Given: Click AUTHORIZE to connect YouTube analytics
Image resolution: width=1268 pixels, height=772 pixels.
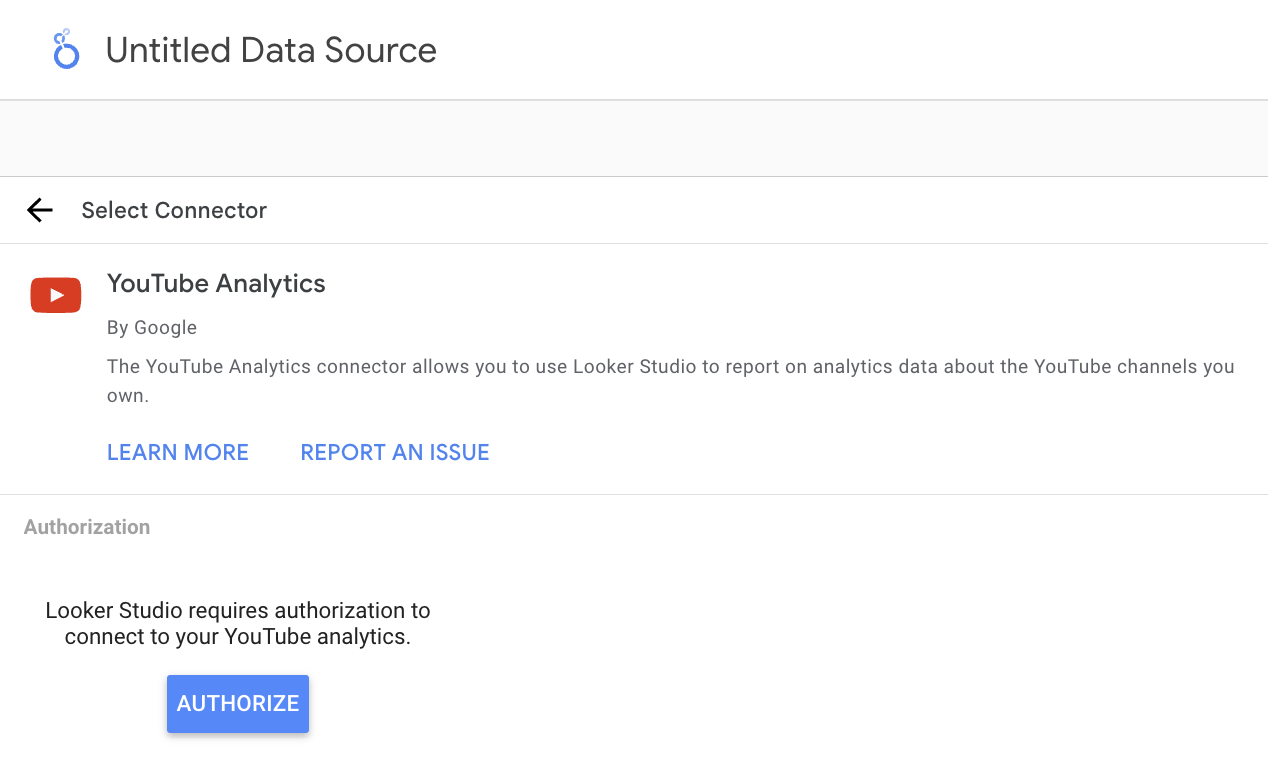Looking at the screenshot, I should tap(237, 703).
